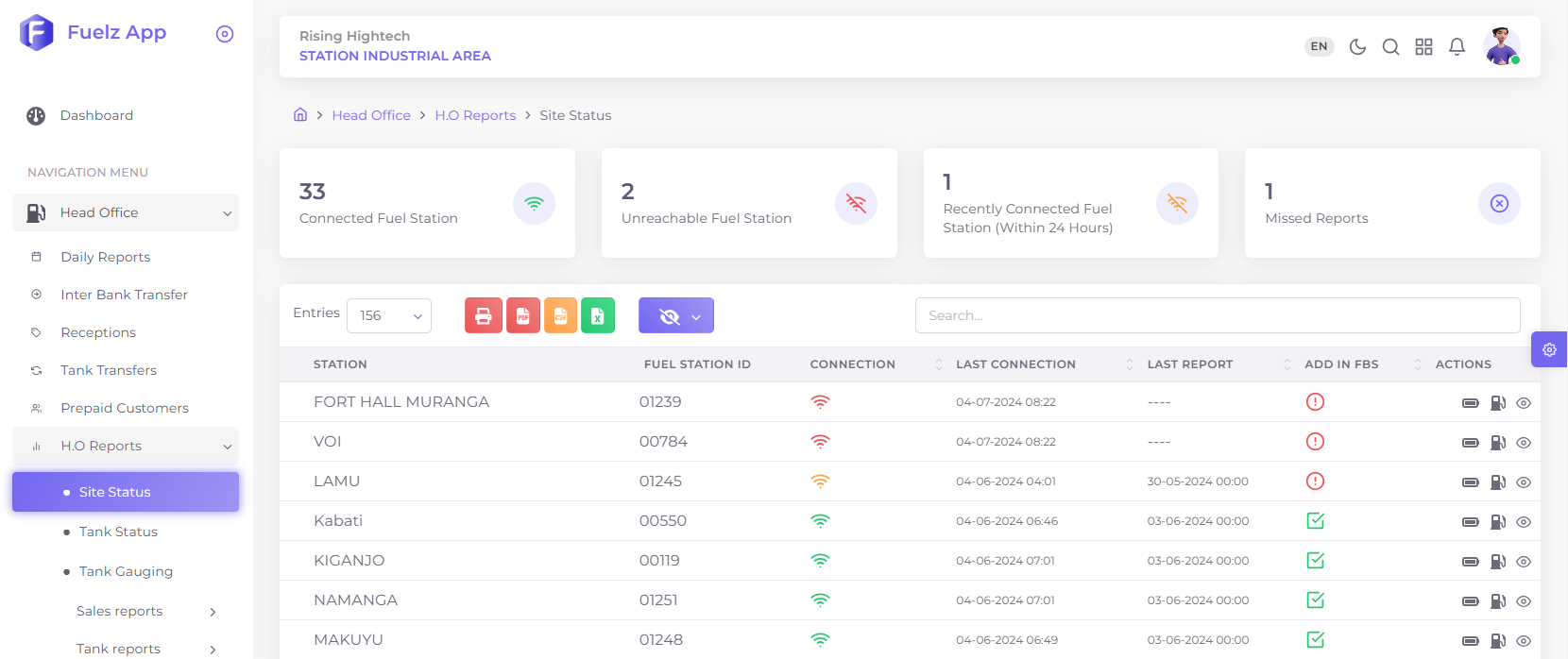Viewport: 1568px width, 659px height.
Task: Open notifications bell icon
Action: [x=1457, y=46]
